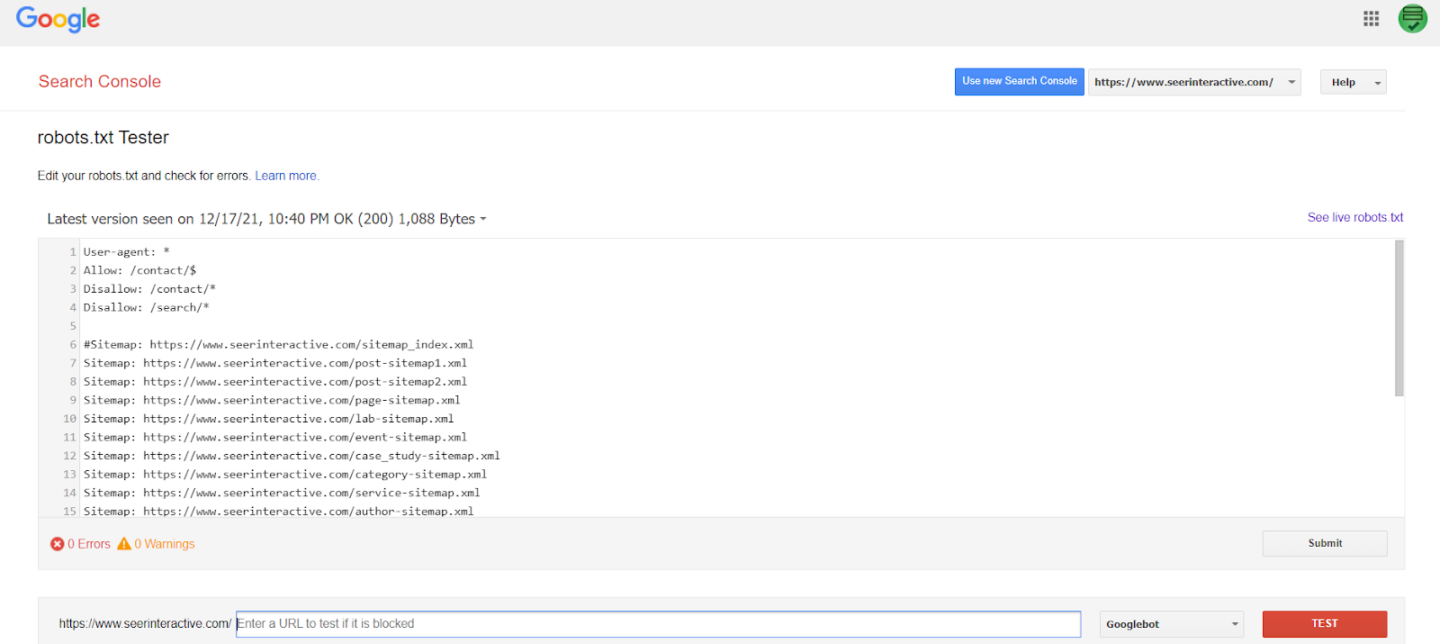Click the Google apps grid icon
Screen dimensions: 1440x644
pos(1371,18)
